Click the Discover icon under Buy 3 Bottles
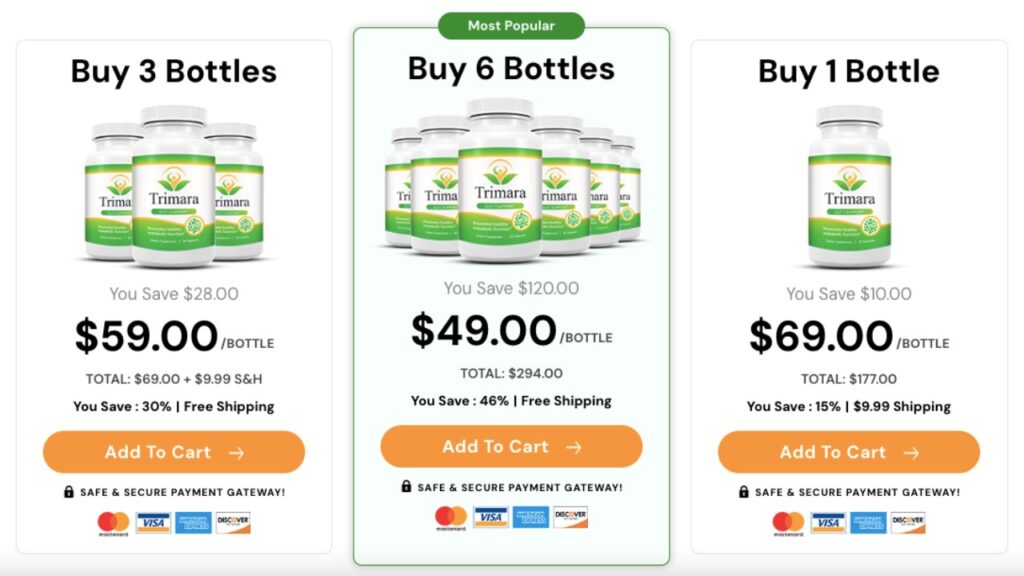 pos(231,521)
